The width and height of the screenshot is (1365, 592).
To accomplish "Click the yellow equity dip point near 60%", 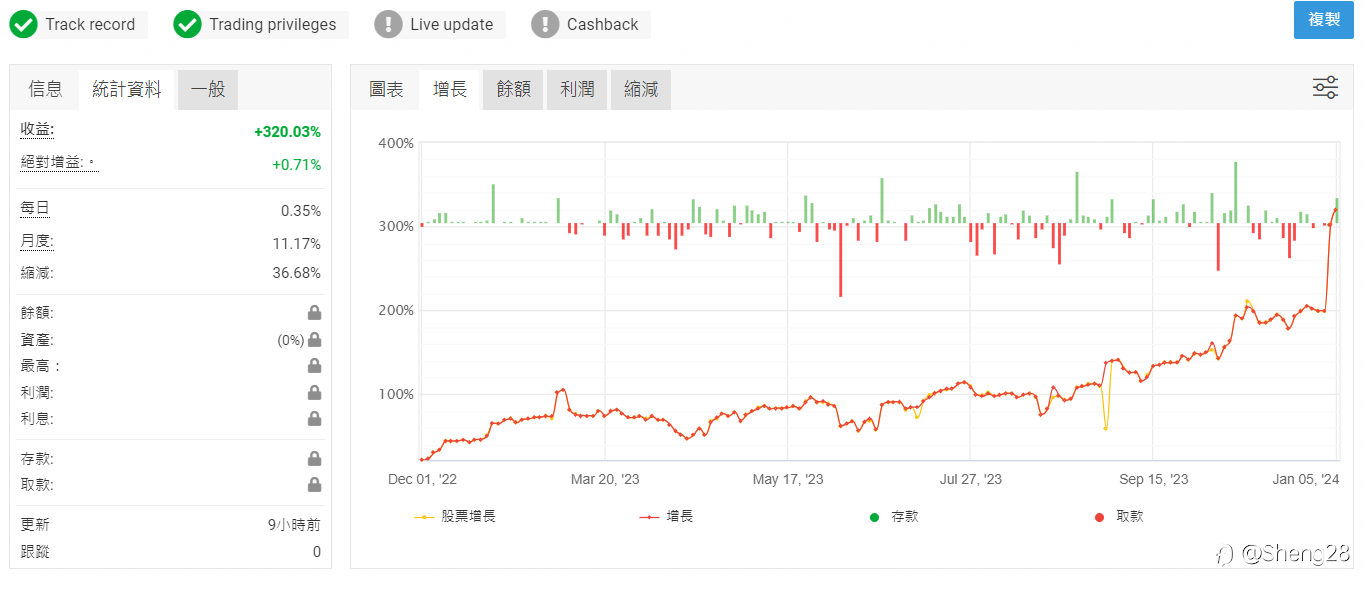I will coord(1105,428).
